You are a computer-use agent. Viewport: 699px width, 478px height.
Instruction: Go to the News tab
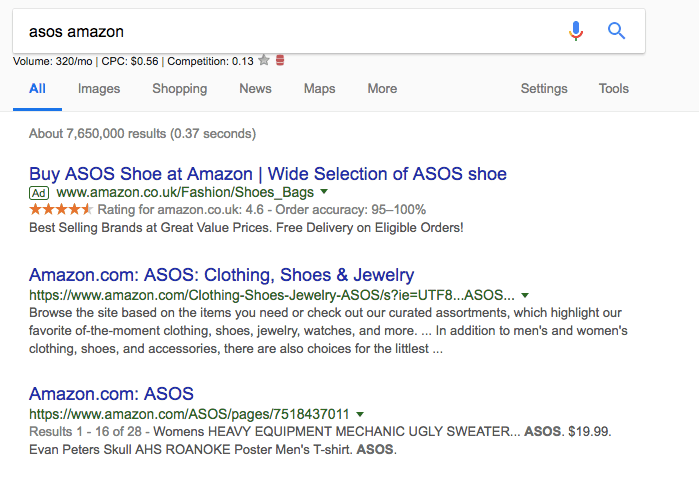point(255,89)
